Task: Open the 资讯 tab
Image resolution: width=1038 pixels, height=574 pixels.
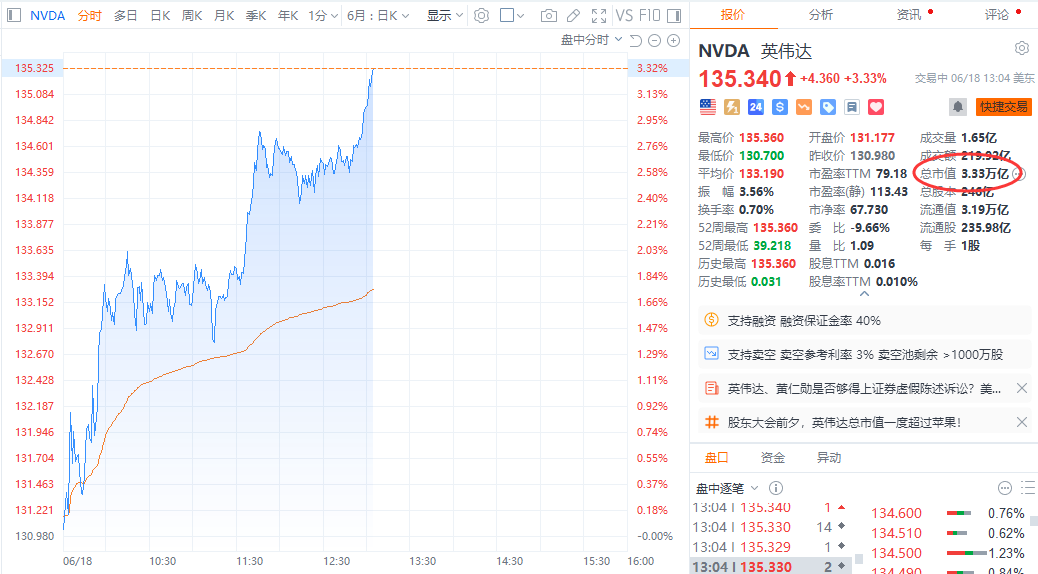Action: point(909,15)
